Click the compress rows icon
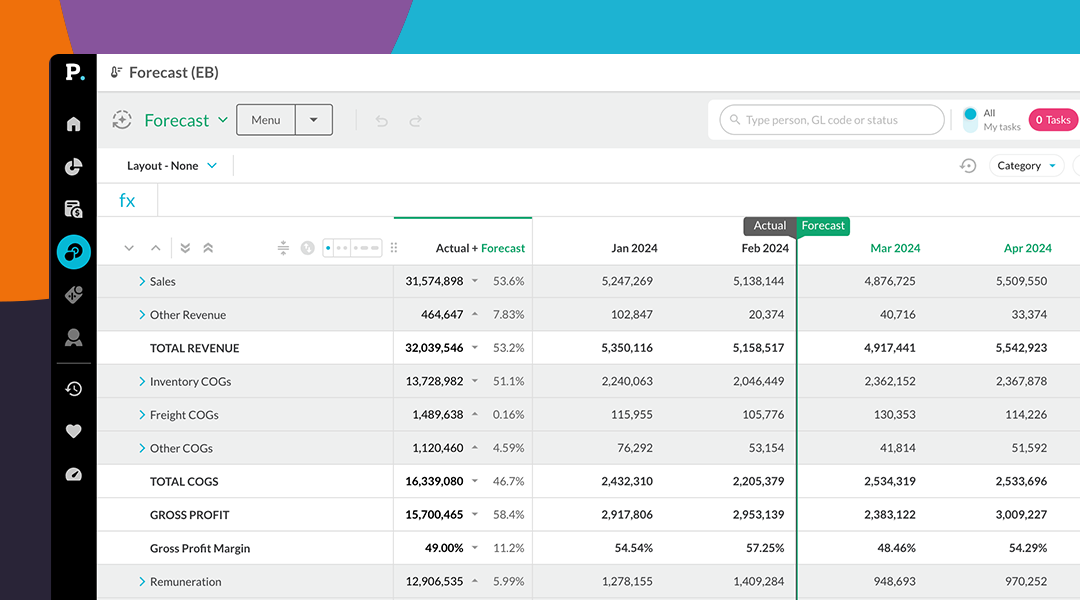Viewport: 1080px width, 600px height. tap(283, 248)
